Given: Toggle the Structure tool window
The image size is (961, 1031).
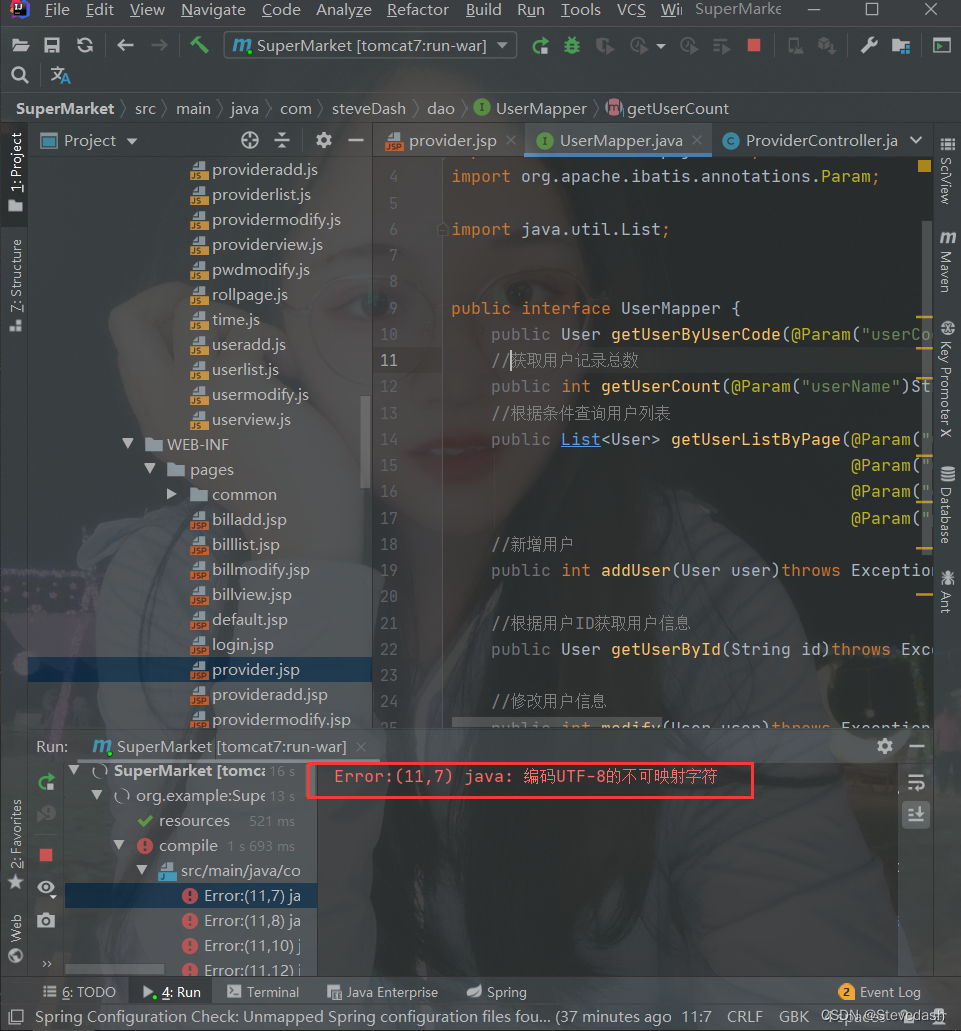Looking at the screenshot, I should pos(16,285).
